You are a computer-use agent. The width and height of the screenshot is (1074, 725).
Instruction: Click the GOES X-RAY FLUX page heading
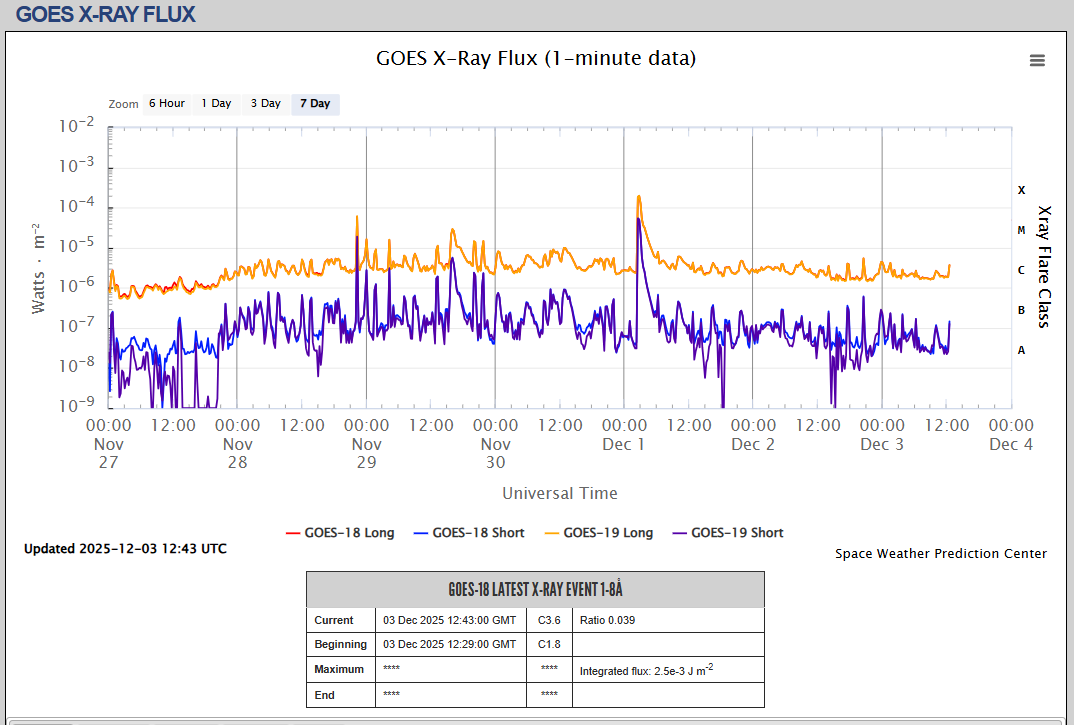tap(105, 14)
